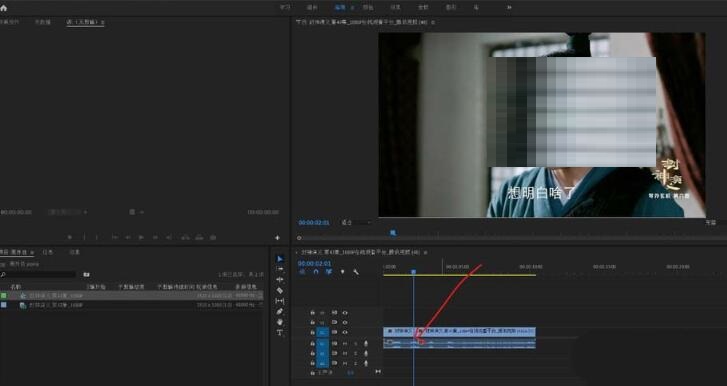
Task: Select the Razor tool
Action: [x=280, y=291]
